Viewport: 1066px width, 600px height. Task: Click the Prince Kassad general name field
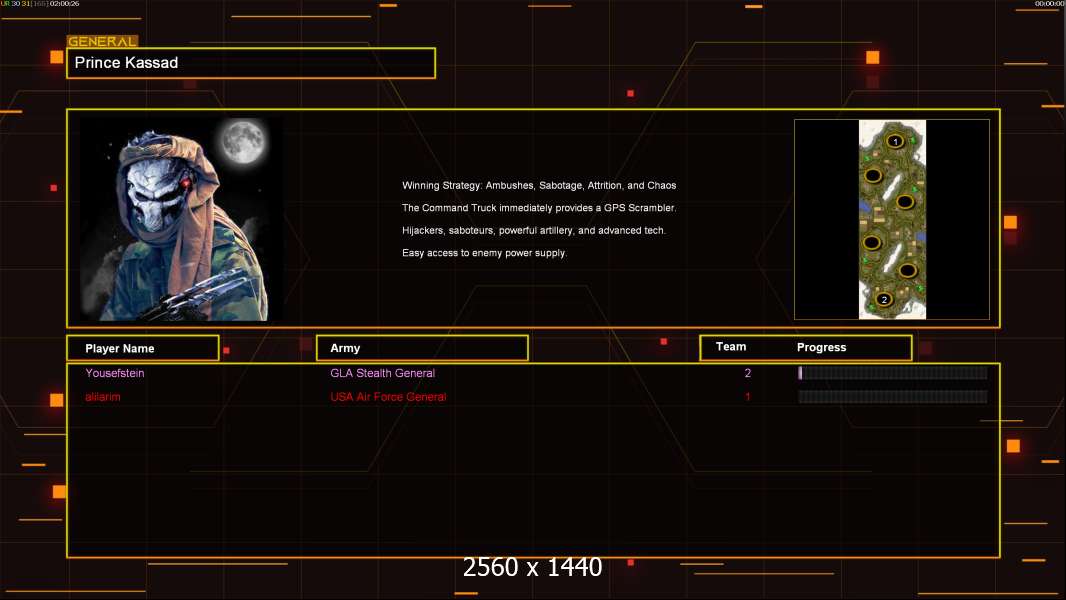click(251, 63)
